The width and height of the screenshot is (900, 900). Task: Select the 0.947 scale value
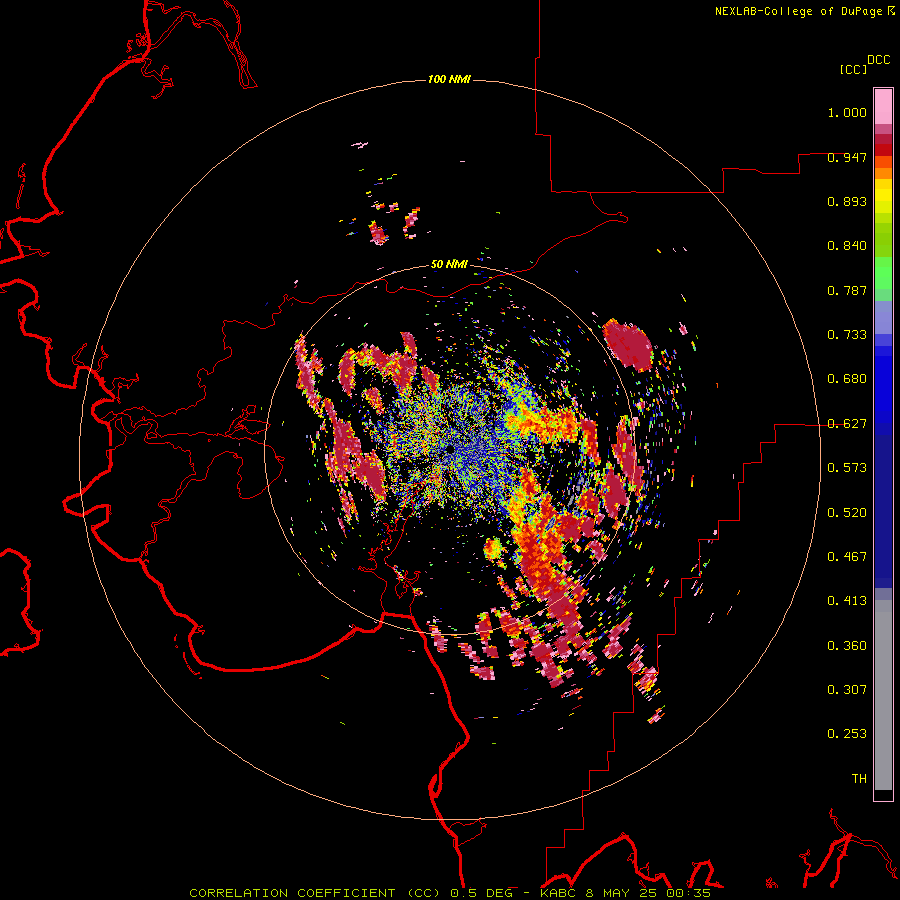coord(847,157)
